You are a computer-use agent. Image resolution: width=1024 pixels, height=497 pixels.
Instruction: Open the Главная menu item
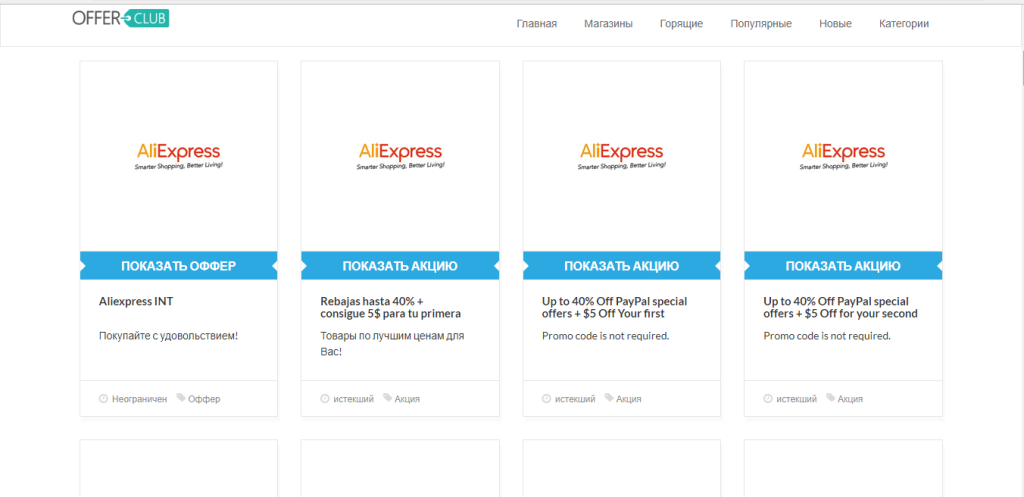(536, 24)
